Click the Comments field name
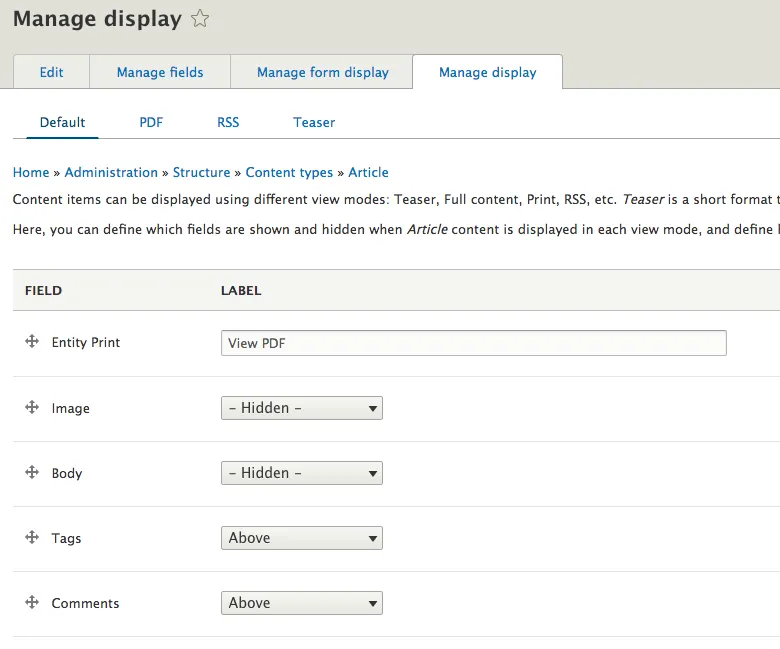The height and width of the screenshot is (649, 780). (85, 603)
